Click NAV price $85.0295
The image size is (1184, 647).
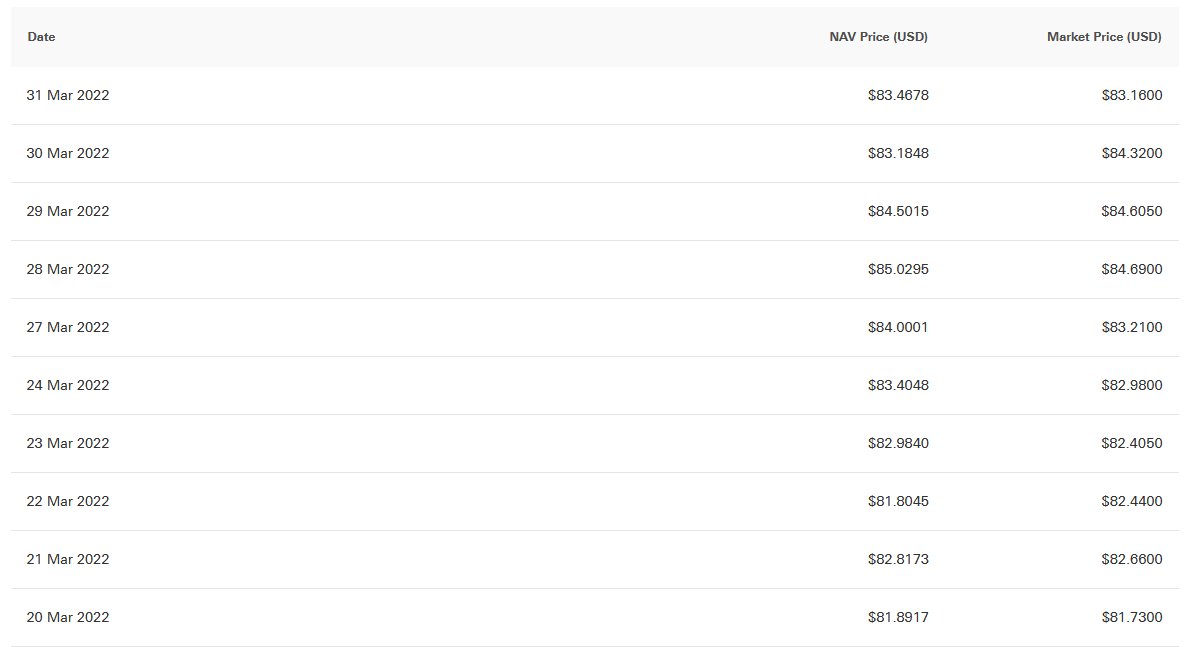point(898,270)
